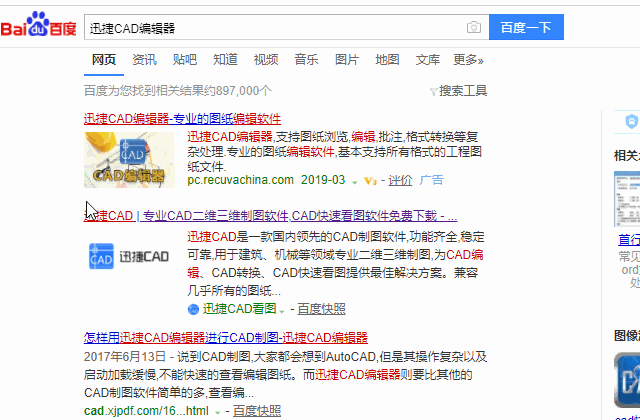The height and width of the screenshot is (420, 640).
Task: Open the 文库 tab
Action: (428, 60)
